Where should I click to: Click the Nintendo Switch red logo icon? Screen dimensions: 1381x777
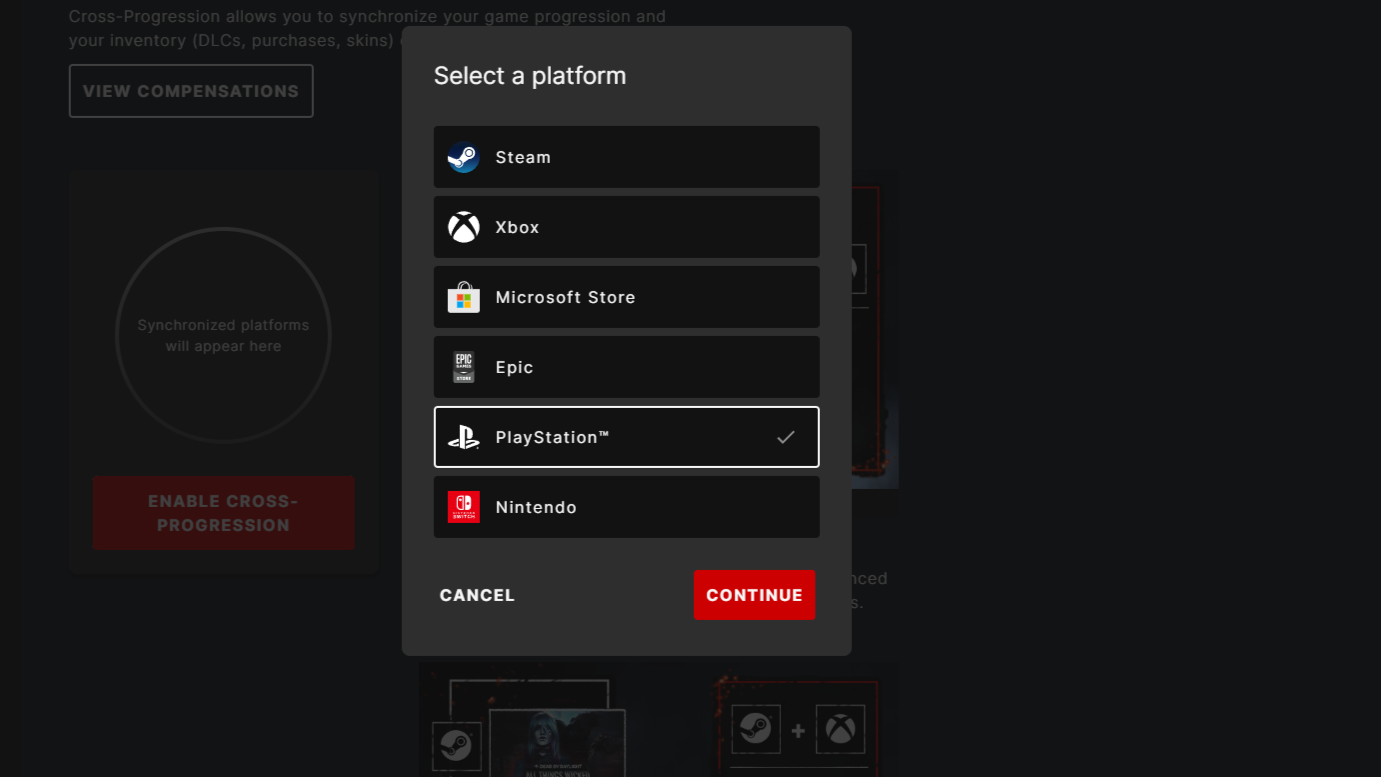click(x=463, y=507)
